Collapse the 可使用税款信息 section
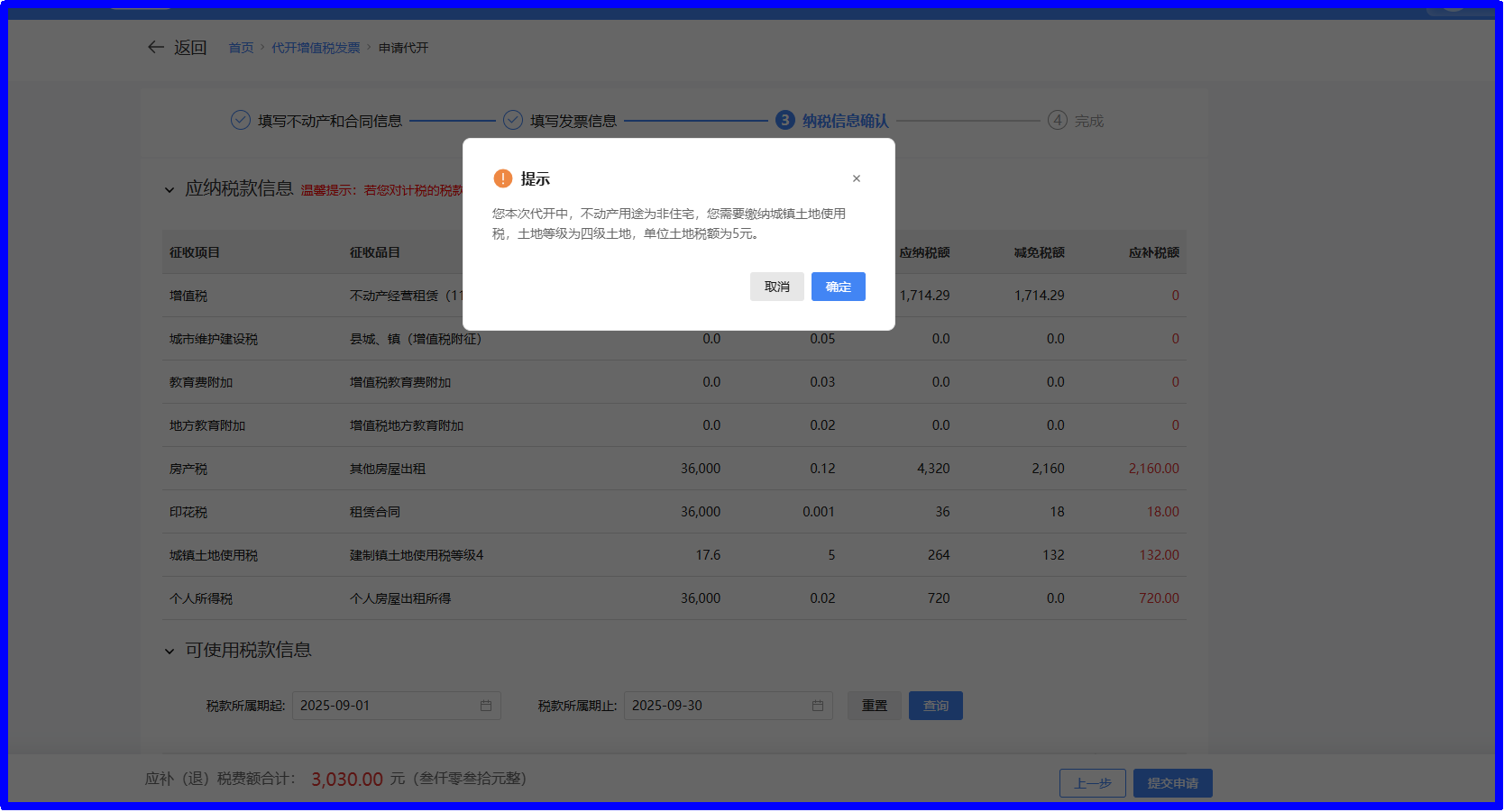 170,651
